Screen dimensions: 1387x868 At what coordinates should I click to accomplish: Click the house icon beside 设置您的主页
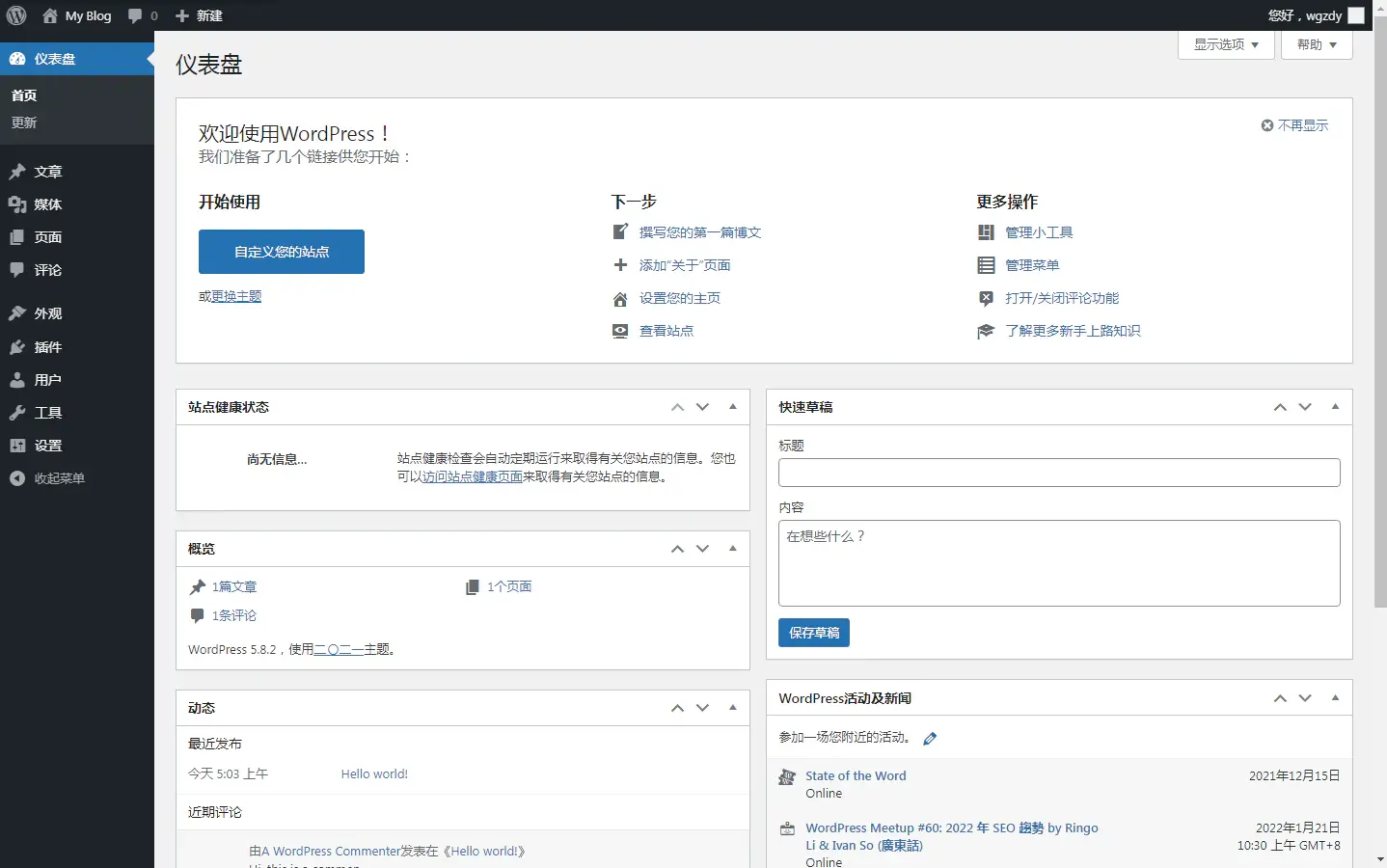point(620,299)
